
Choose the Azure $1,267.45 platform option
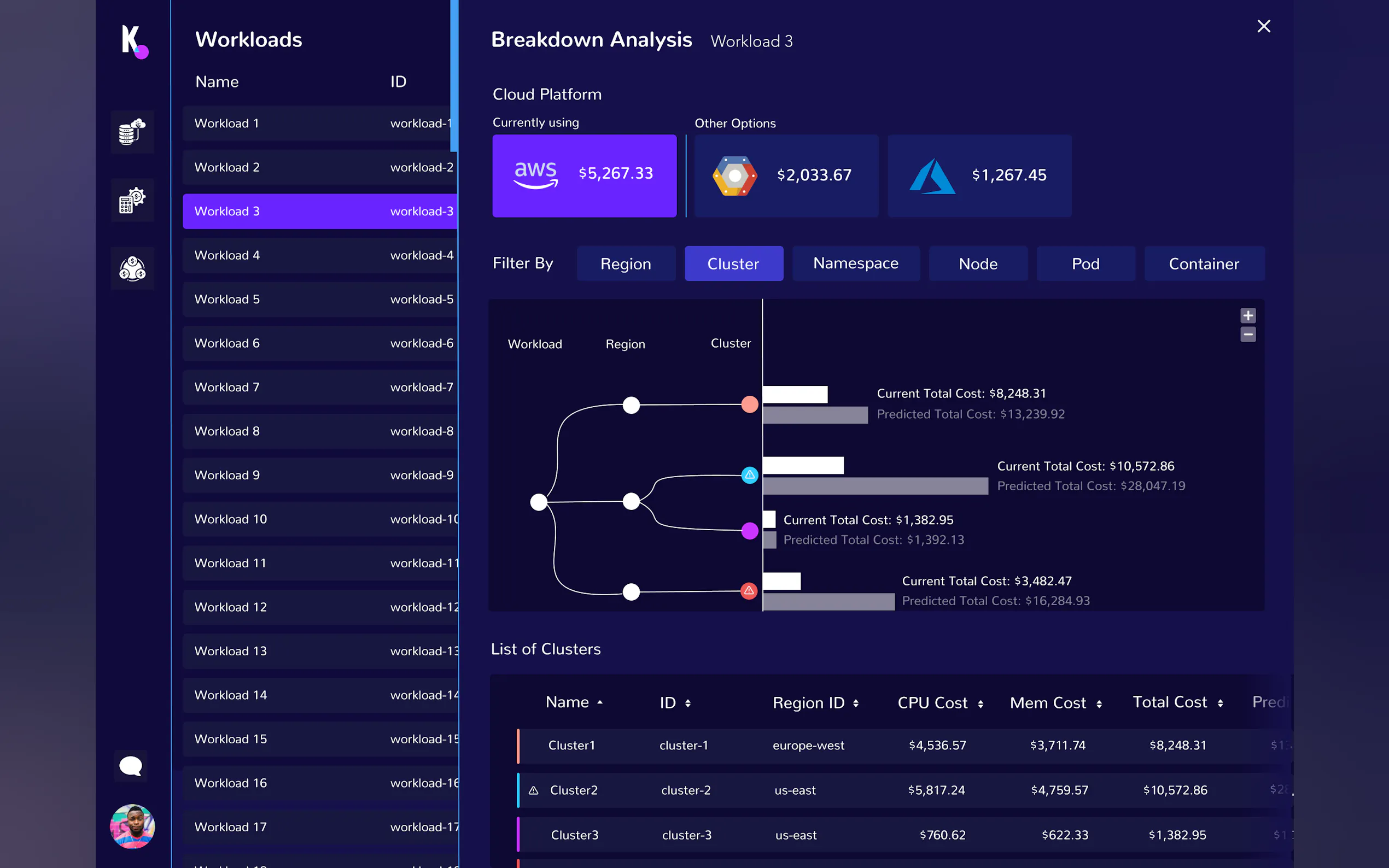(979, 175)
